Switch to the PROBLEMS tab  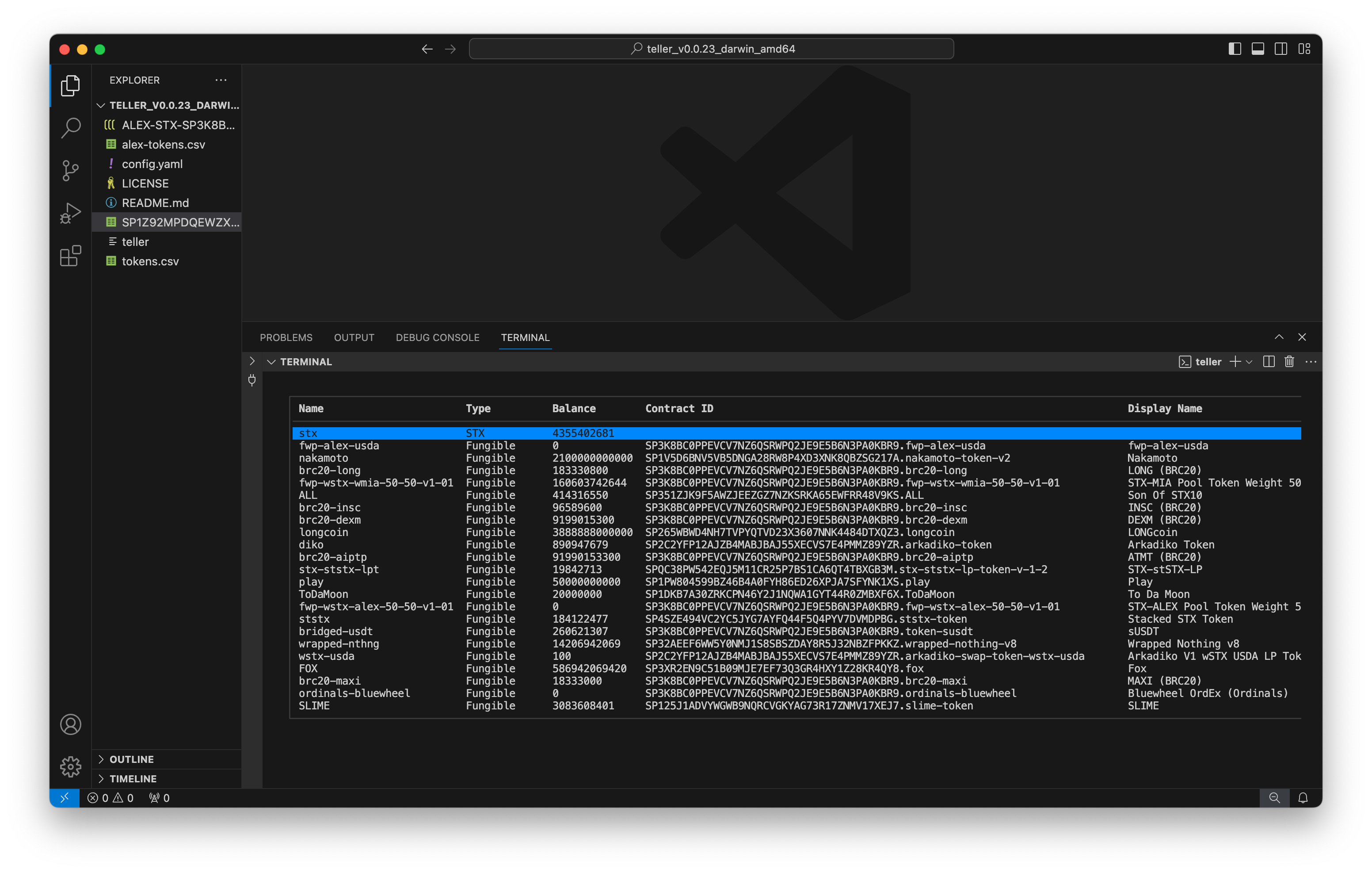pyautogui.click(x=286, y=337)
